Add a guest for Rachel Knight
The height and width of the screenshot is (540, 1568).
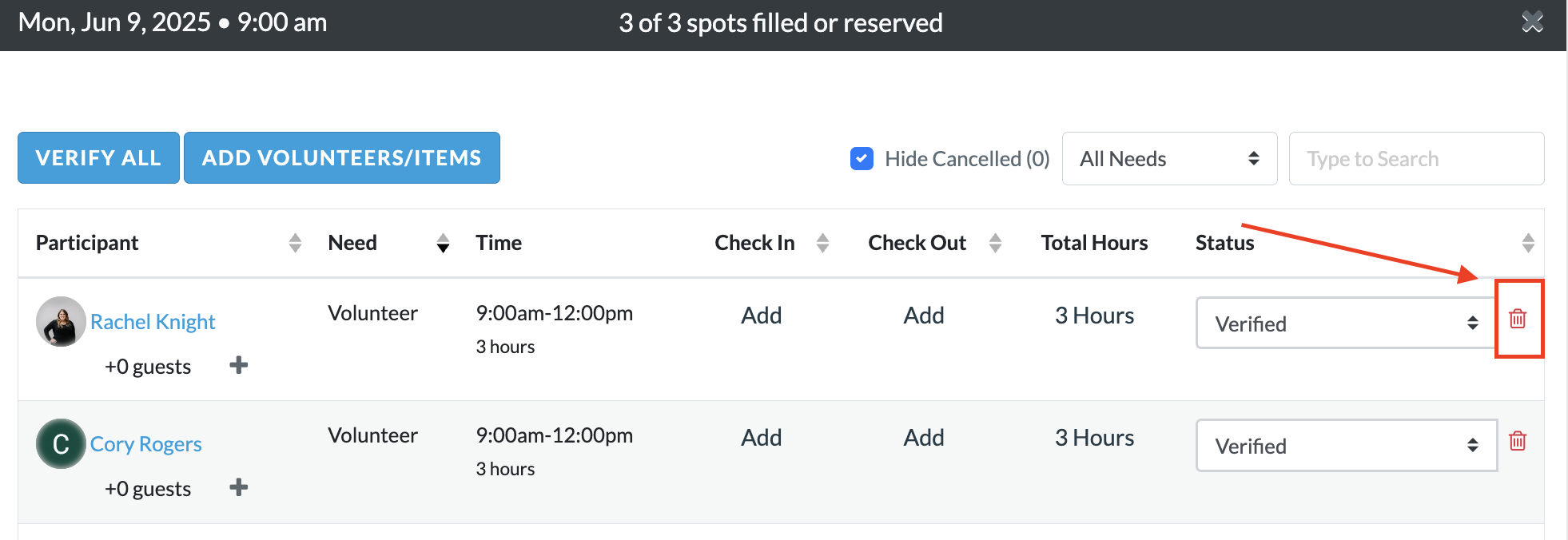click(x=238, y=365)
